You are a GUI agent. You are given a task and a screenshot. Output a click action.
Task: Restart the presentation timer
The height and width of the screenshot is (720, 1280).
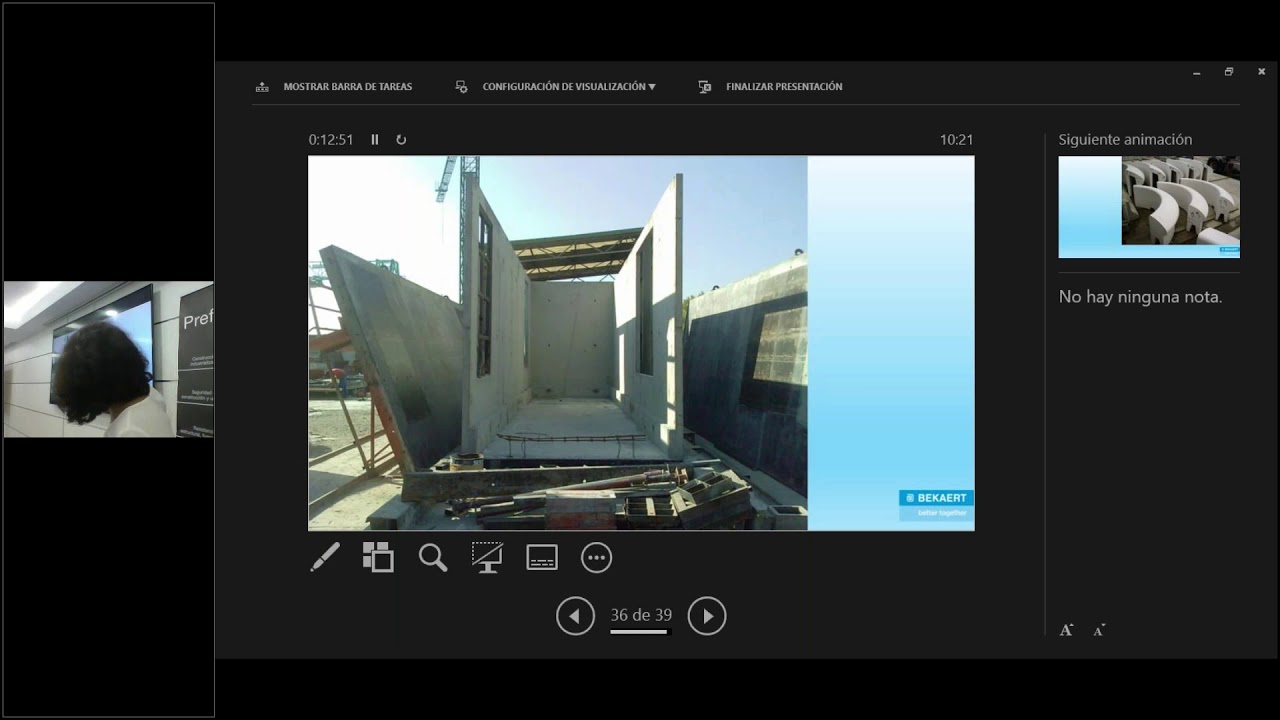click(401, 140)
